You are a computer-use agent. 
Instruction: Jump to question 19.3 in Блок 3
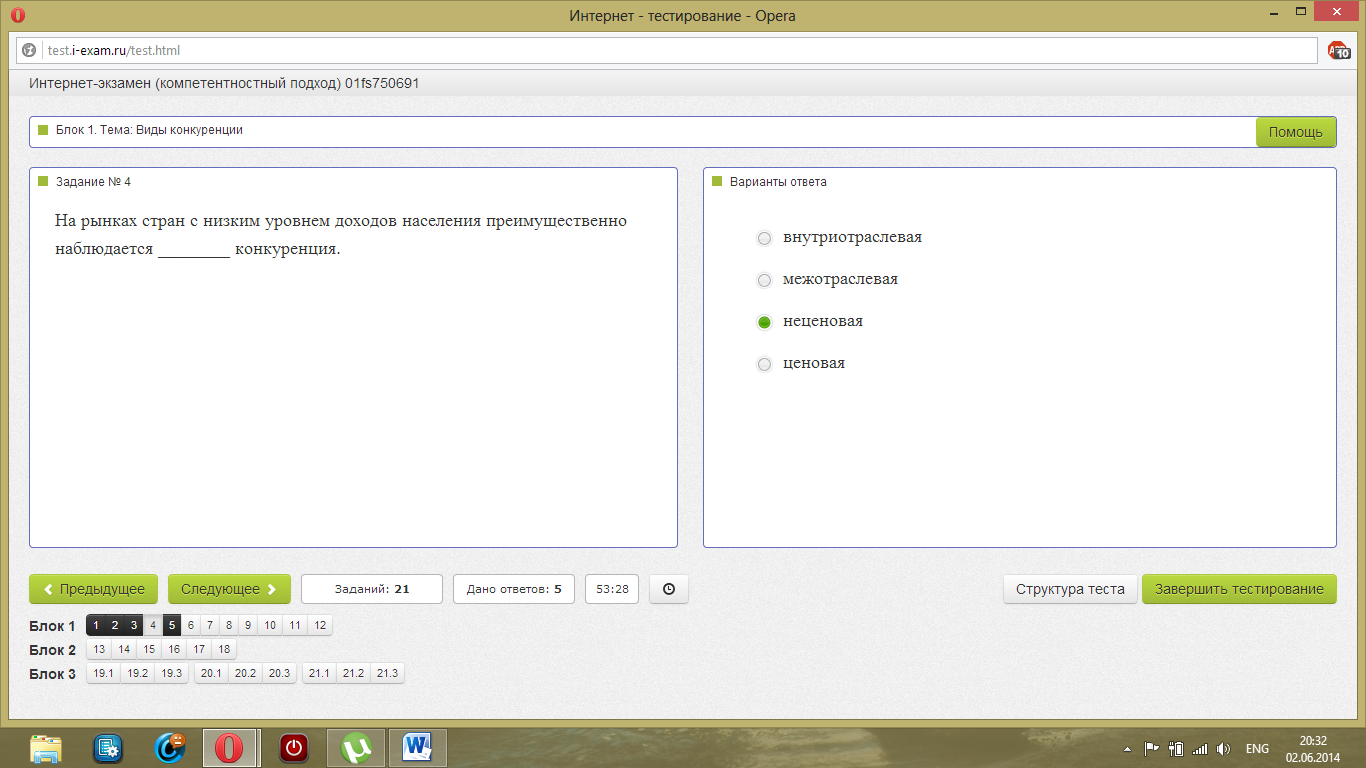(172, 674)
